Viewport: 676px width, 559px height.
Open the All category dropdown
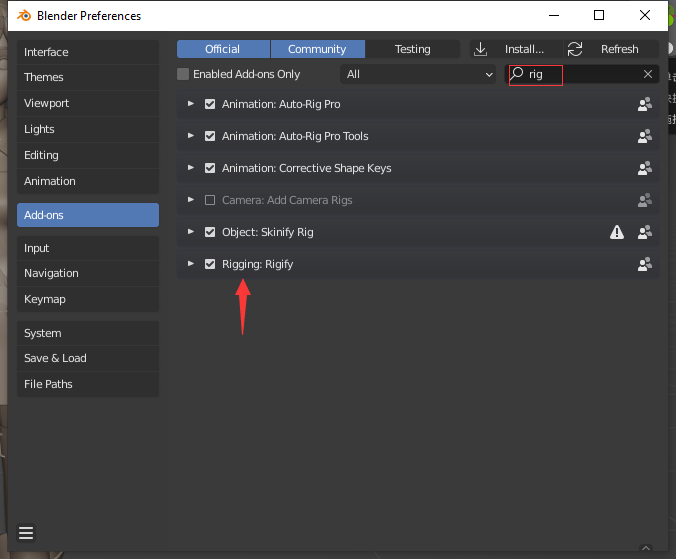click(418, 74)
